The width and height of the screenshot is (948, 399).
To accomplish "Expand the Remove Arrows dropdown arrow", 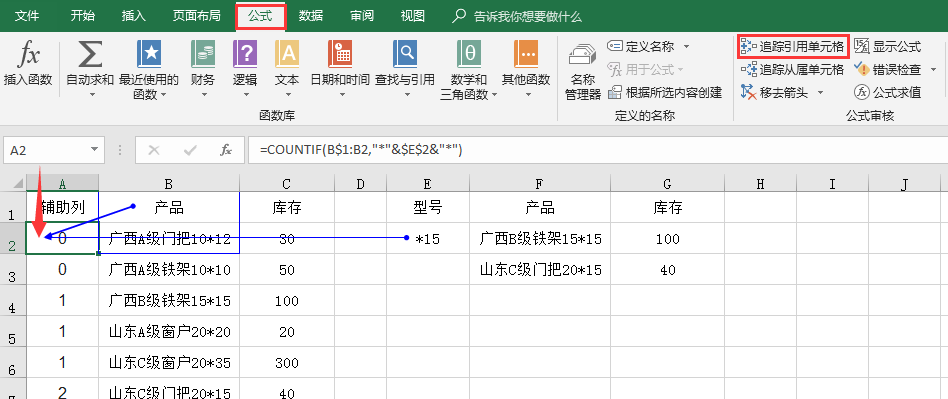I will click(820, 92).
